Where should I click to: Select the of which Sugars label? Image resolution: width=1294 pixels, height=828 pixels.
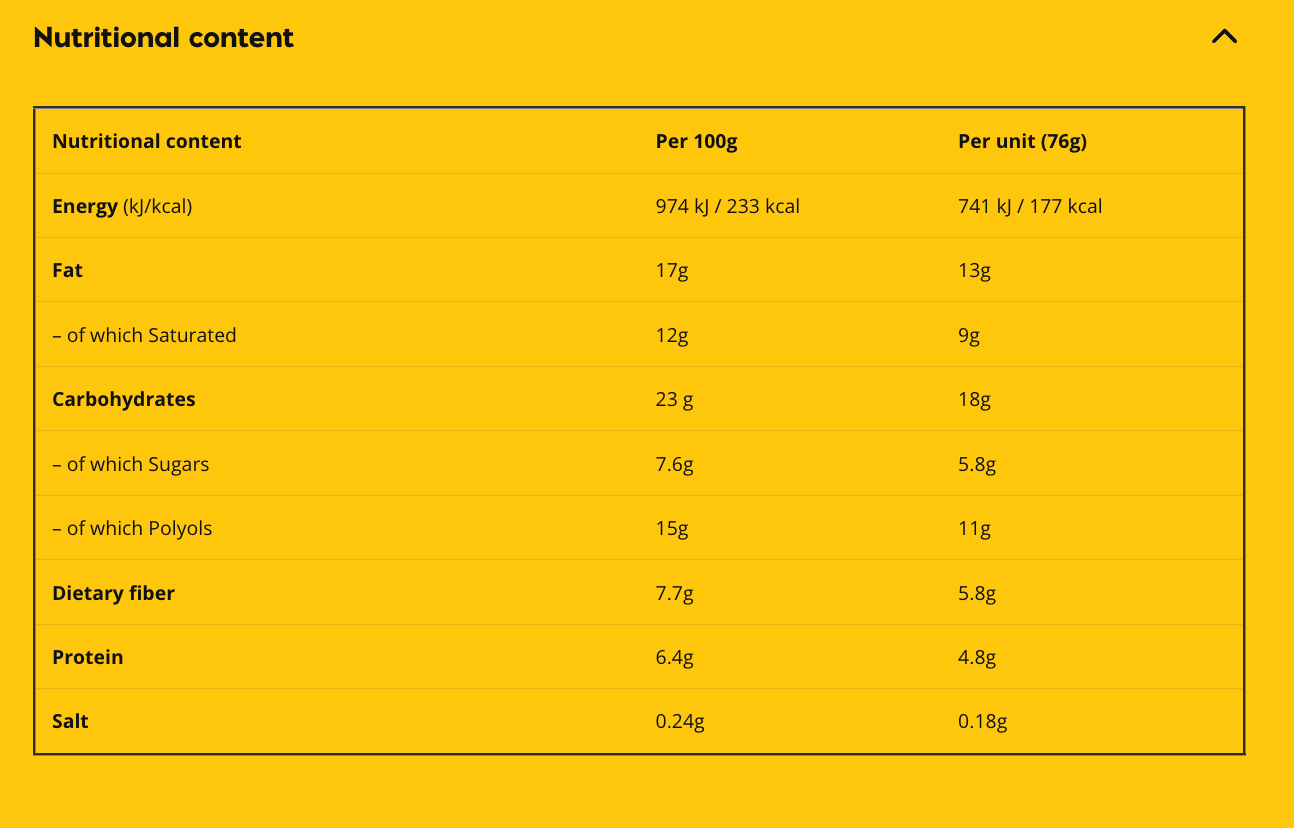pyautogui.click(x=130, y=464)
